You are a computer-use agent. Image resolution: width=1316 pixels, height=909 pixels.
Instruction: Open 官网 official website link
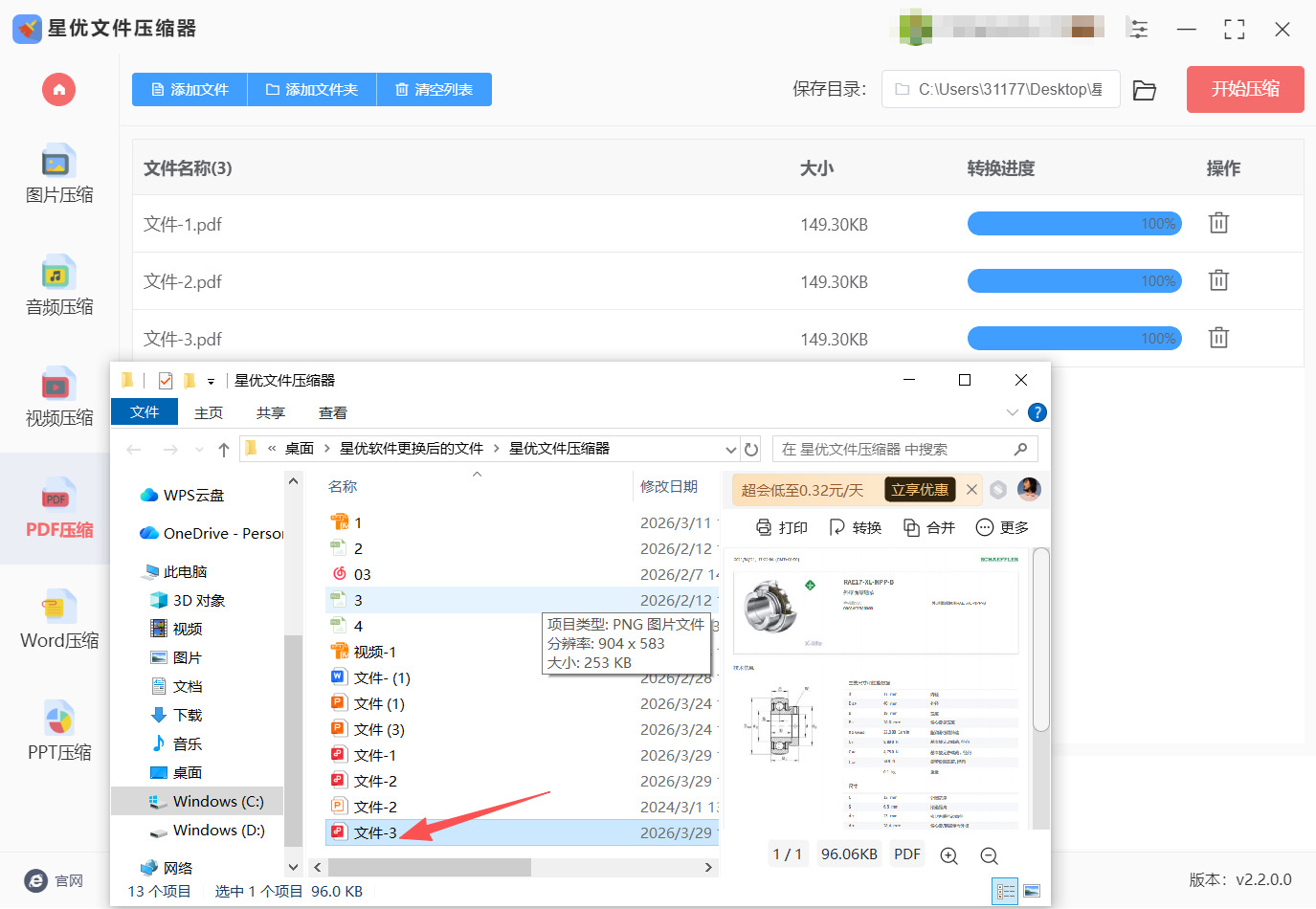pyautogui.click(x=55, y=881)
